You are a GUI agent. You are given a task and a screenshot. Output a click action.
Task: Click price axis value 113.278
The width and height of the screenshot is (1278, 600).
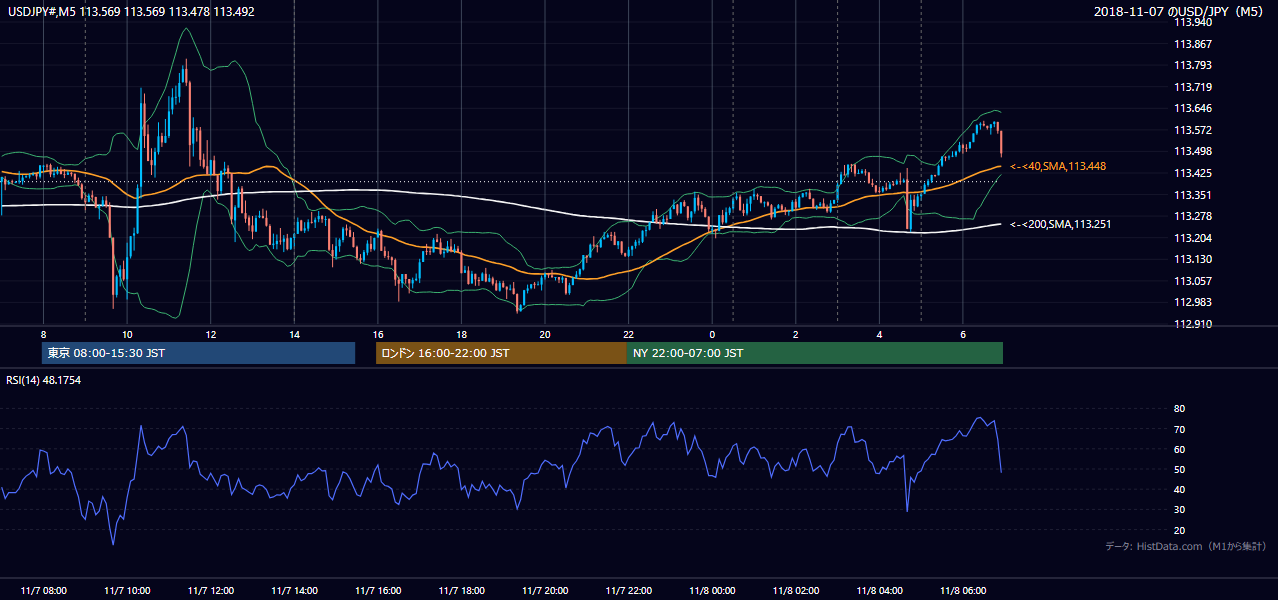coord(1192,216)
